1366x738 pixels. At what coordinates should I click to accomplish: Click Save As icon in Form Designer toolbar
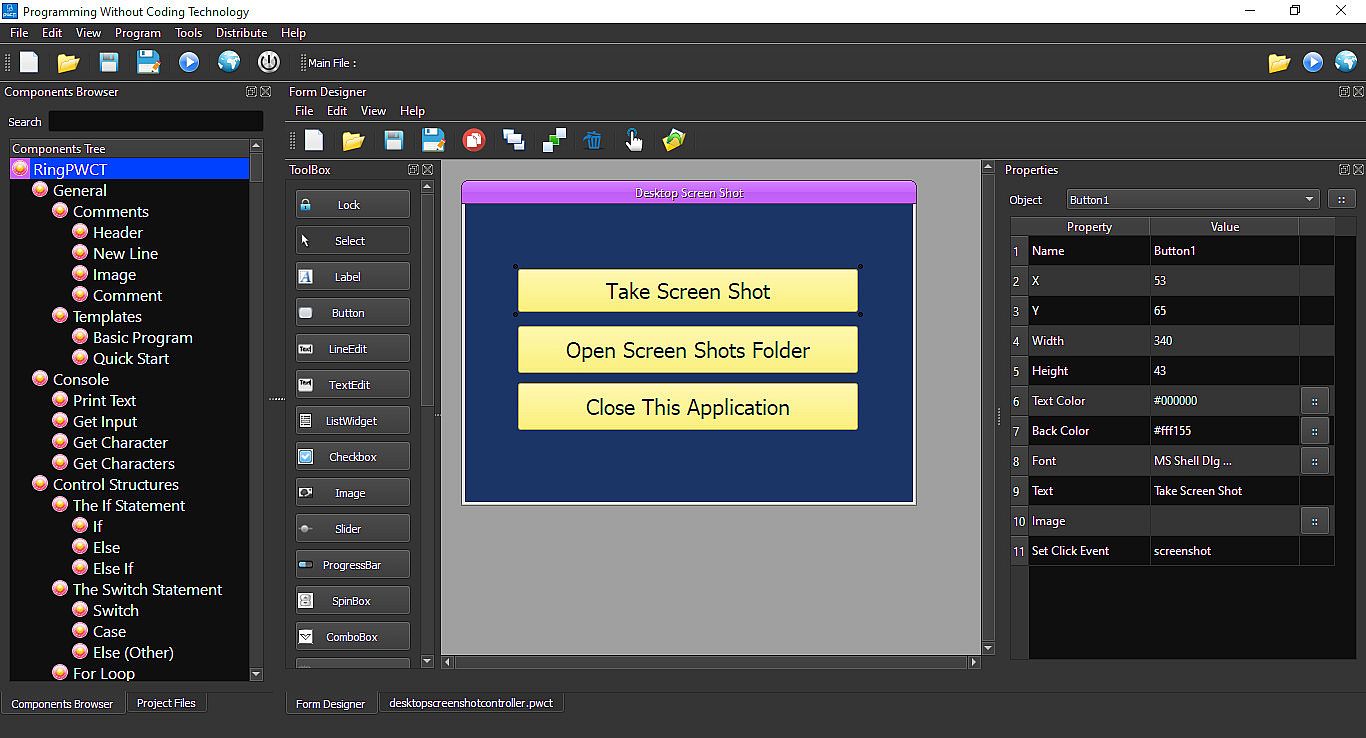(433, 140)
